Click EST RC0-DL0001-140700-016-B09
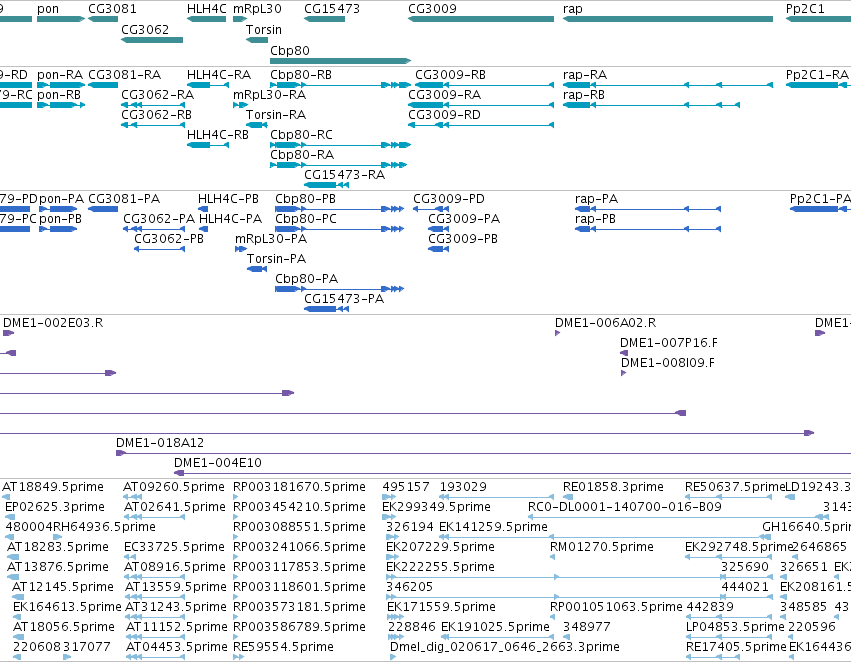This screenshot has height=662, width=851. click(x=625, y=507)
